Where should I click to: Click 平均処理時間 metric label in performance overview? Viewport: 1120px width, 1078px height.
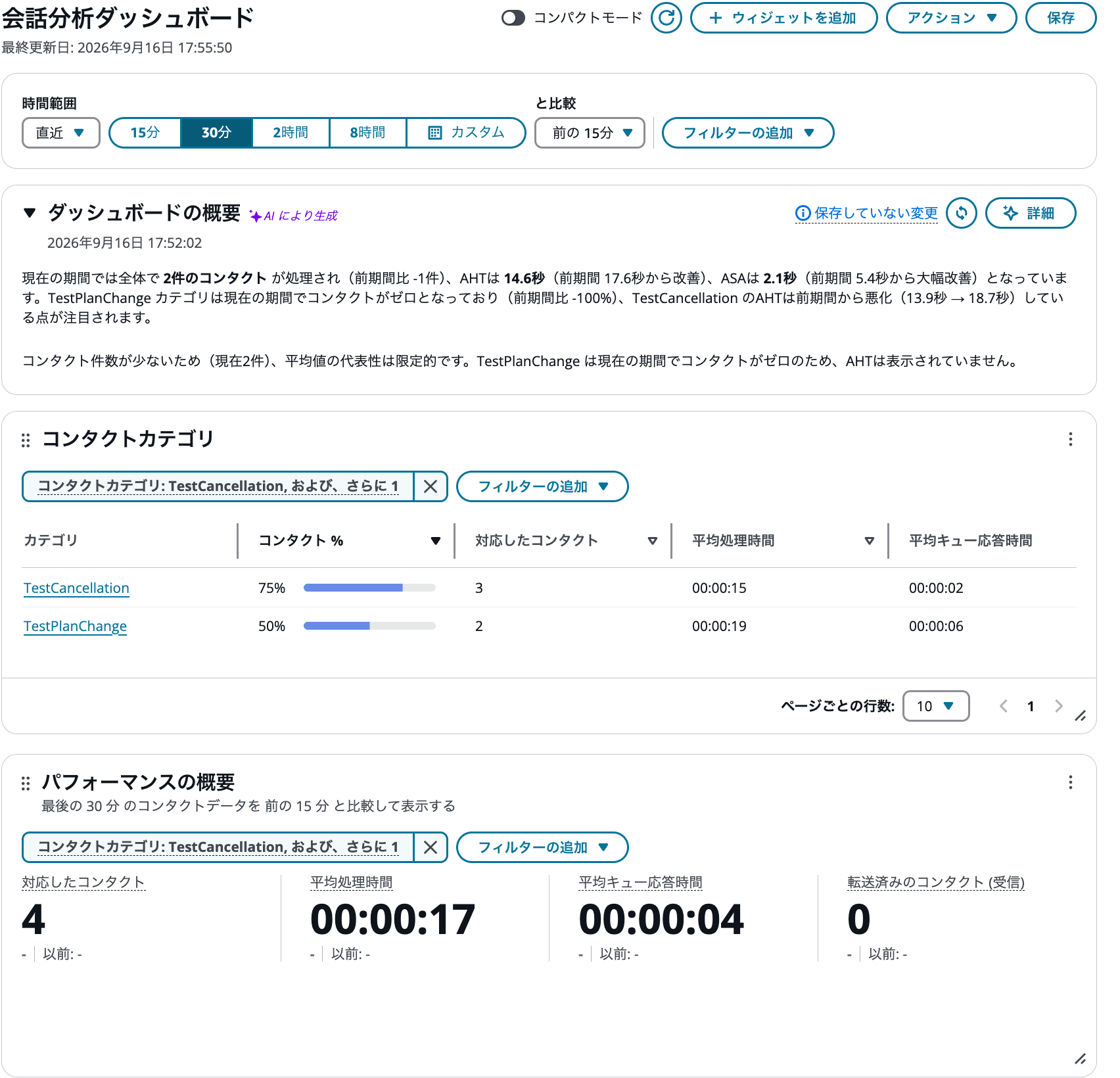click(x=352, y=882)
